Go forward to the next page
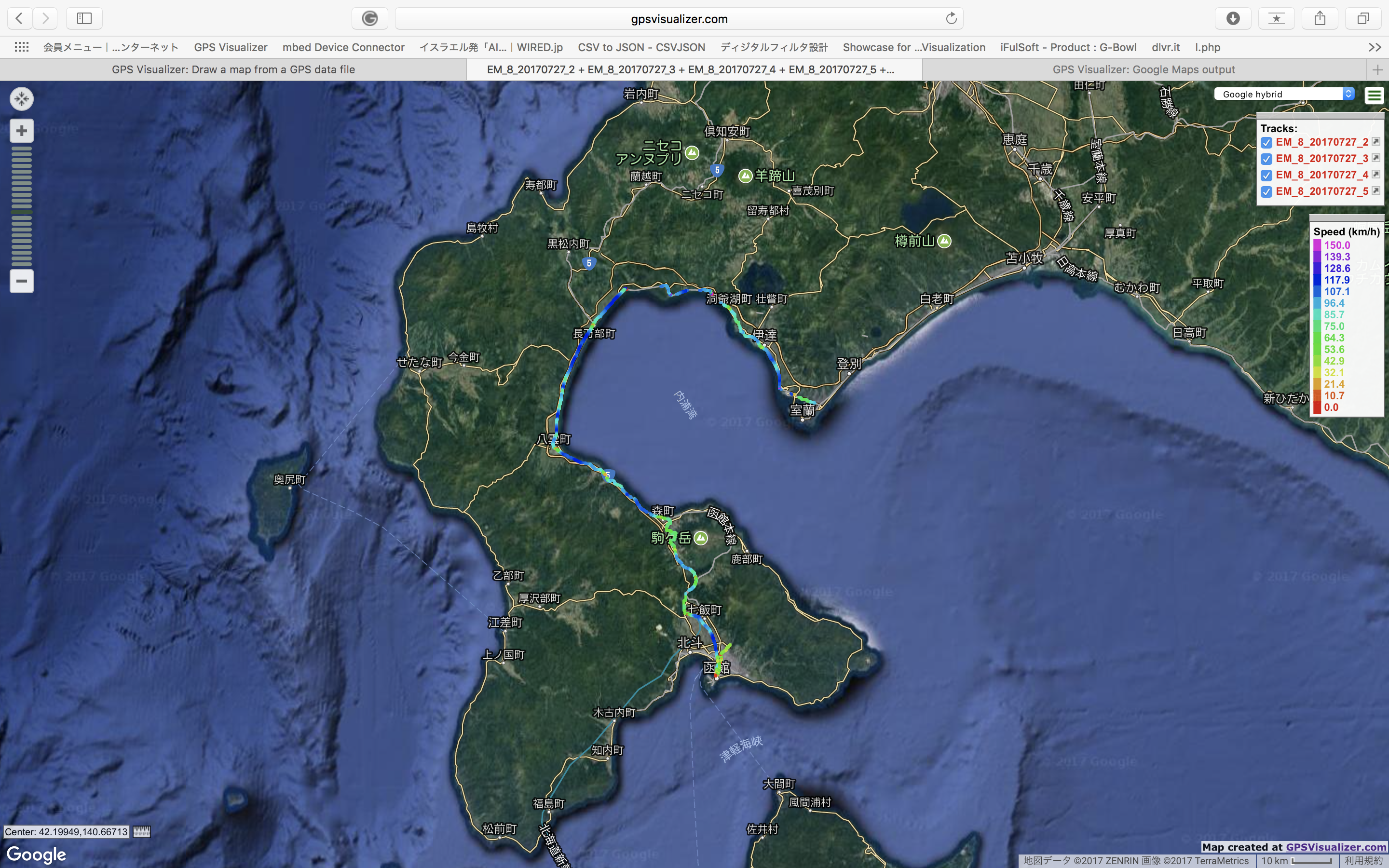1389x868 pixels. tap(45, 18)
